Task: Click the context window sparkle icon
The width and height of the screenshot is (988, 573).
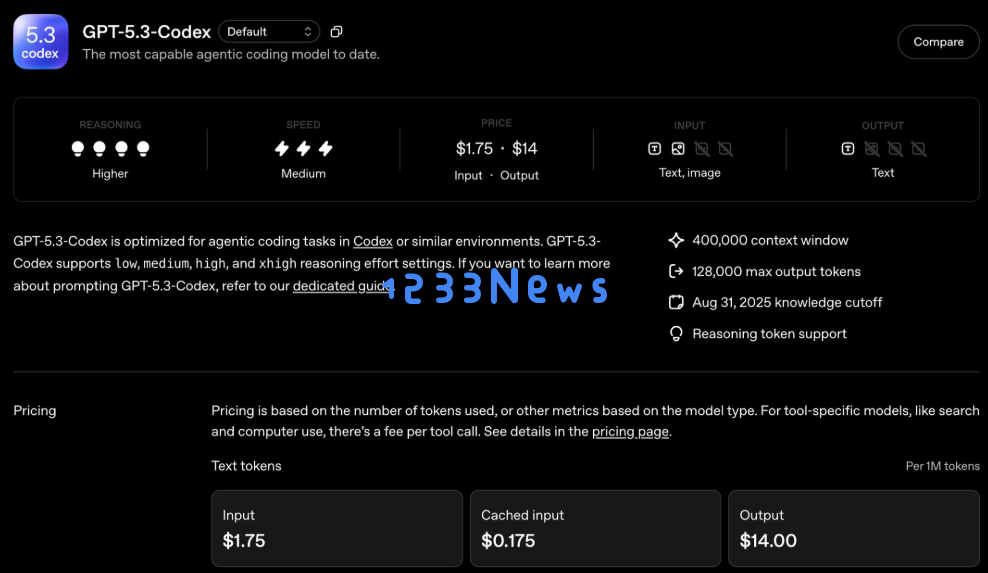Action: [676, 241]
